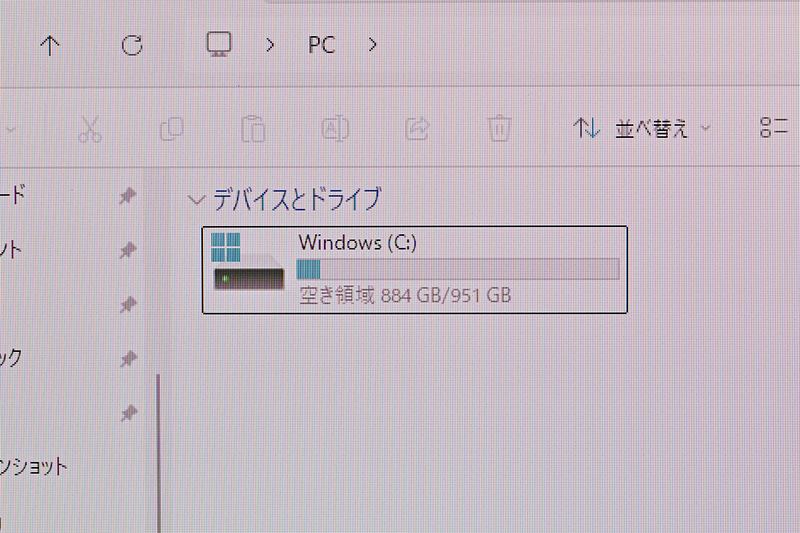This screenshot has width=800, height=533.
Task: Go up one folder level
Action: tap(49, 45)
